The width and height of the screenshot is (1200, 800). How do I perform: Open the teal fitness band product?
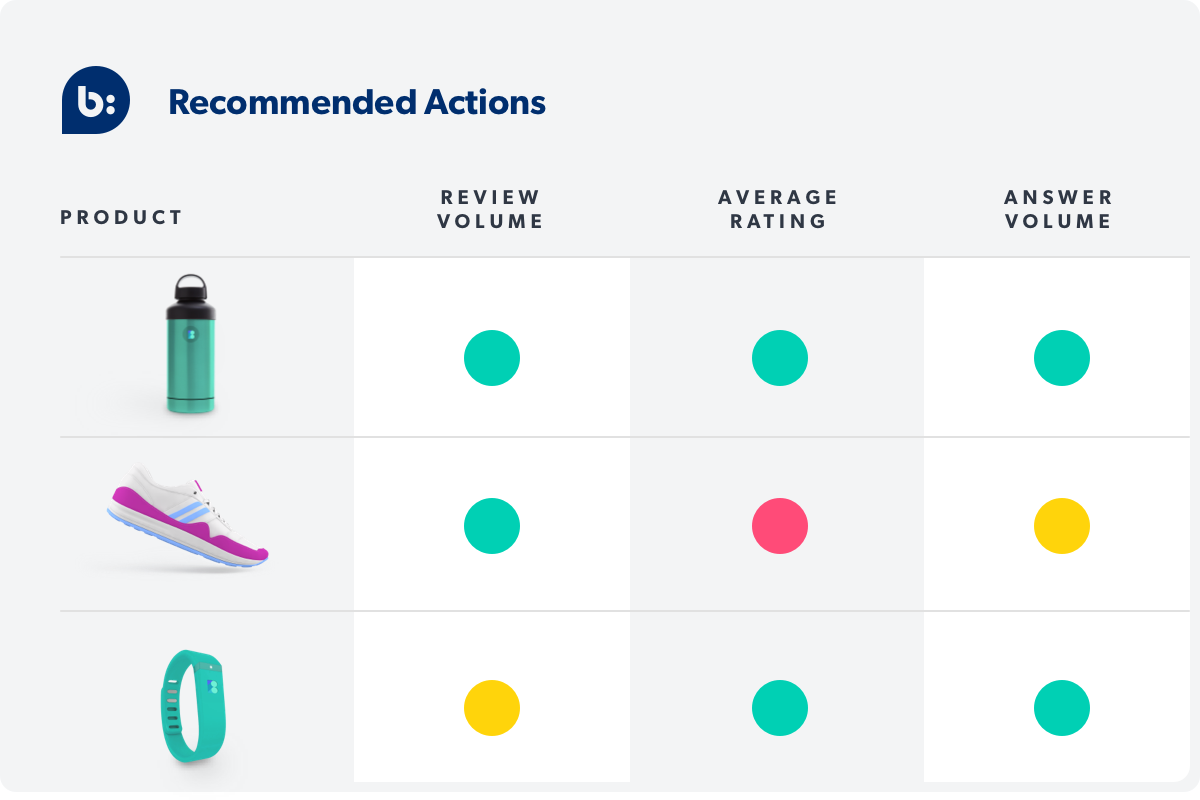(192, 705)
